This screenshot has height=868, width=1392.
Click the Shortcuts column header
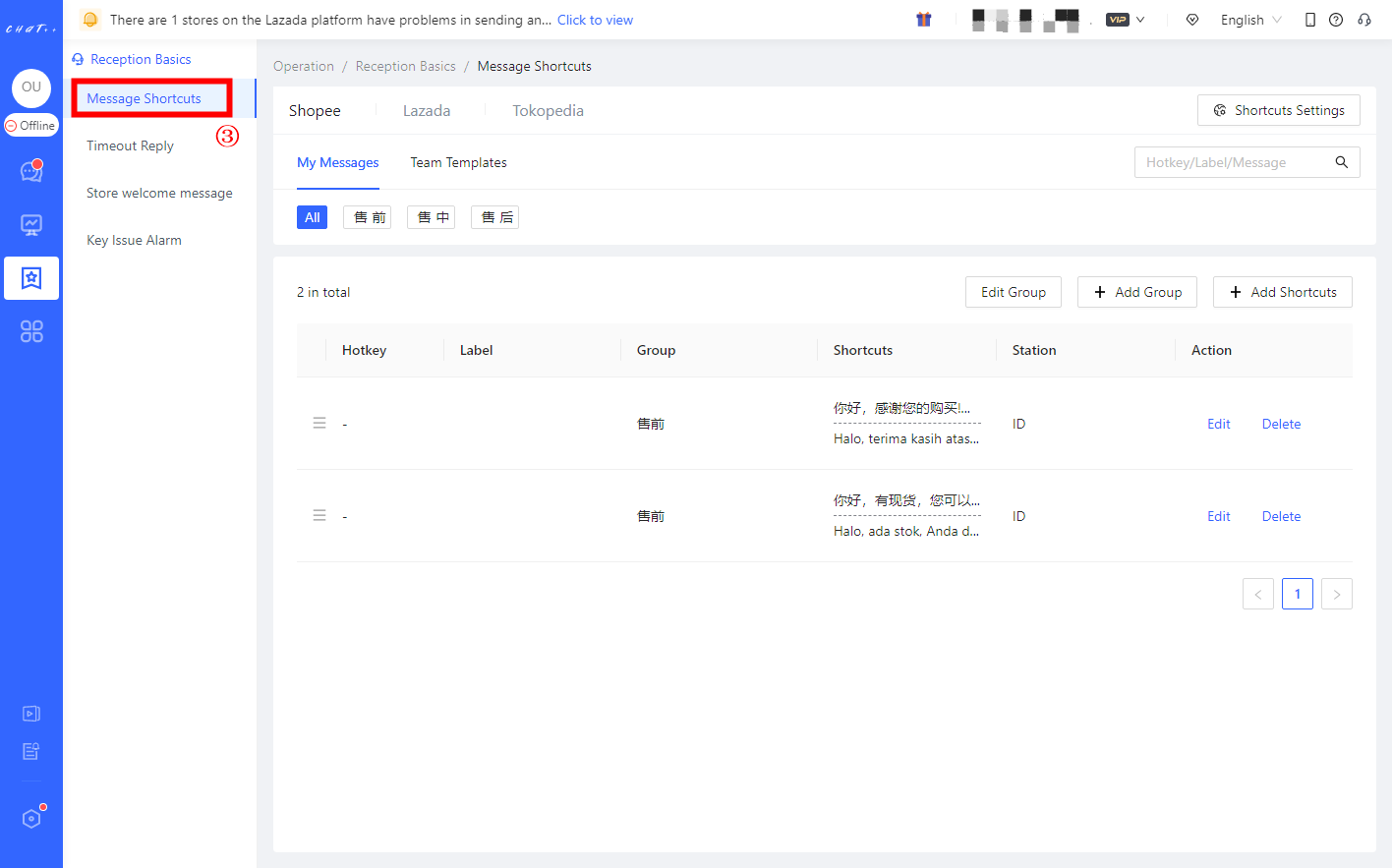[x=863, y=350]
